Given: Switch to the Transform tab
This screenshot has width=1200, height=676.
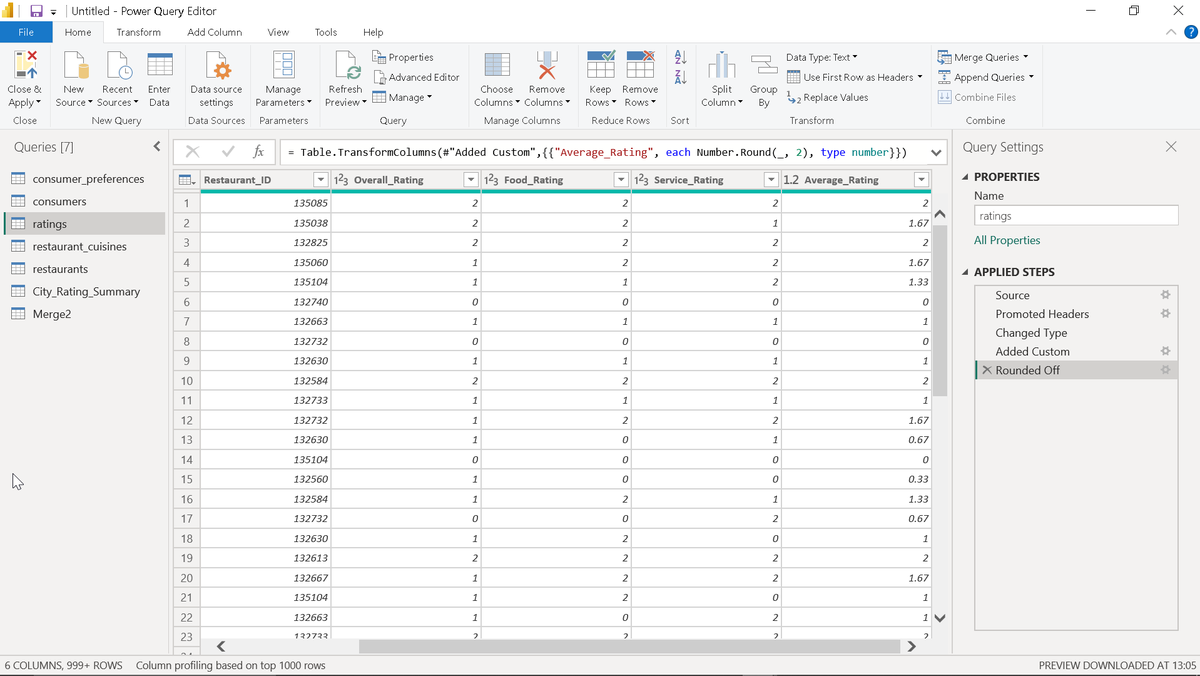Looking at the screenshot, I should [x=138, y=32].
